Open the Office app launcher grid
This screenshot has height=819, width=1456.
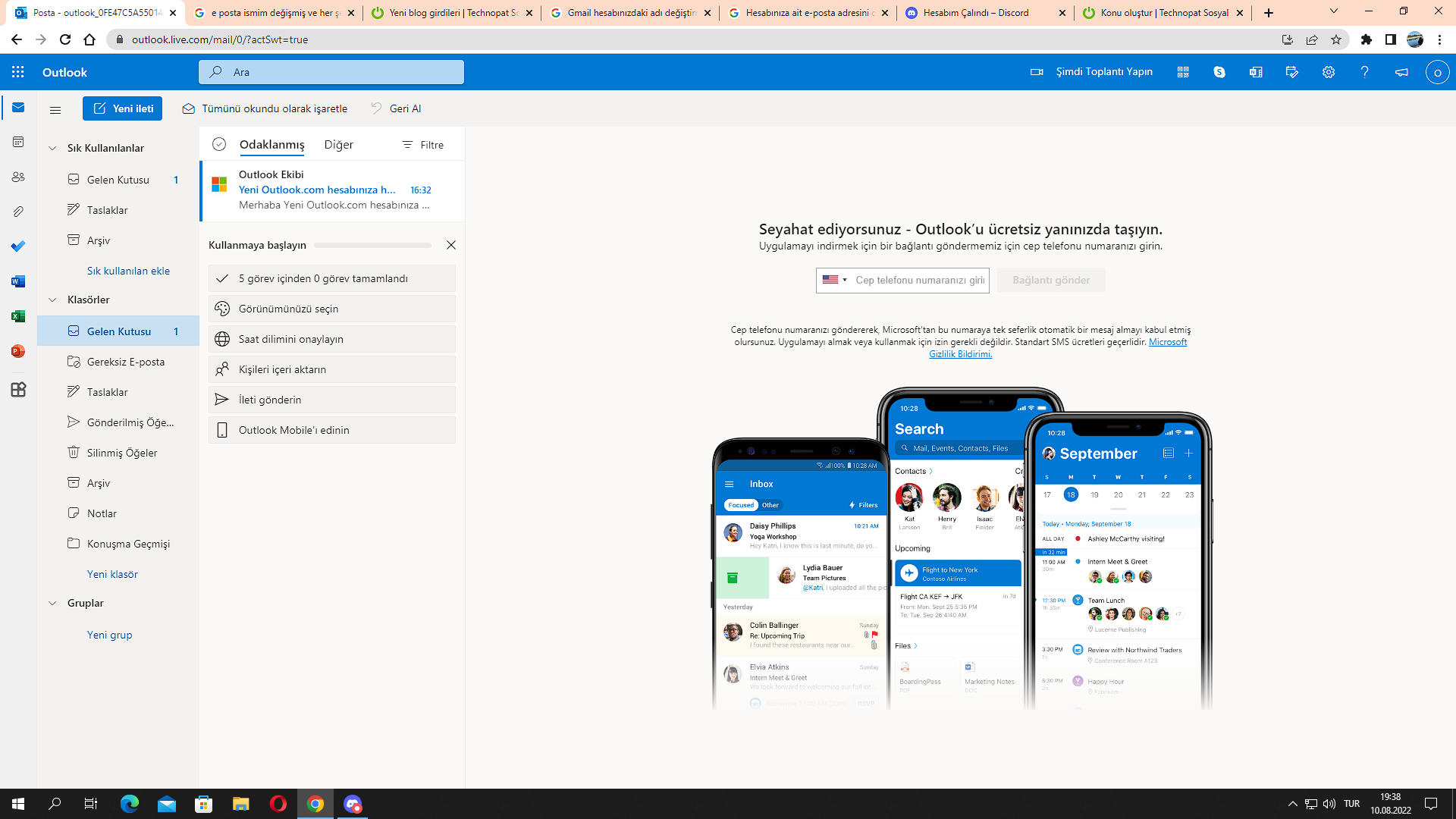point(18,72)
